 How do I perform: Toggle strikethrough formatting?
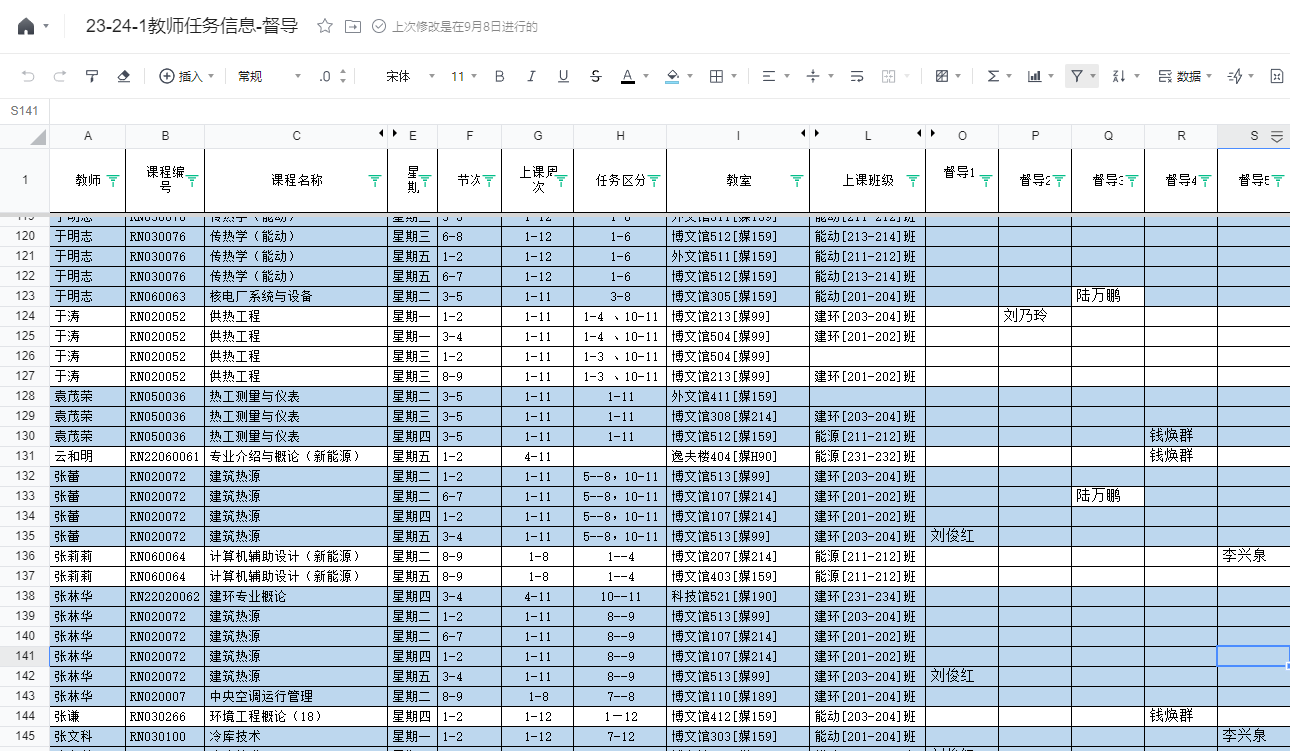point(596,76)
